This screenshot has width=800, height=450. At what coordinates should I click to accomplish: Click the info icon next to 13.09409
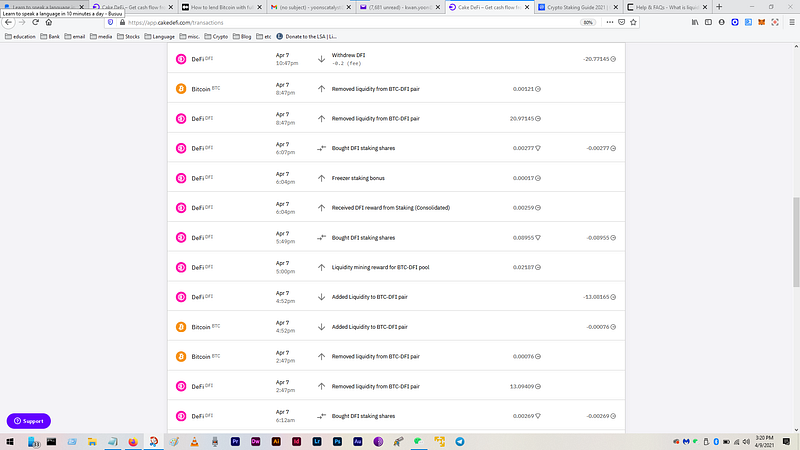538,386
